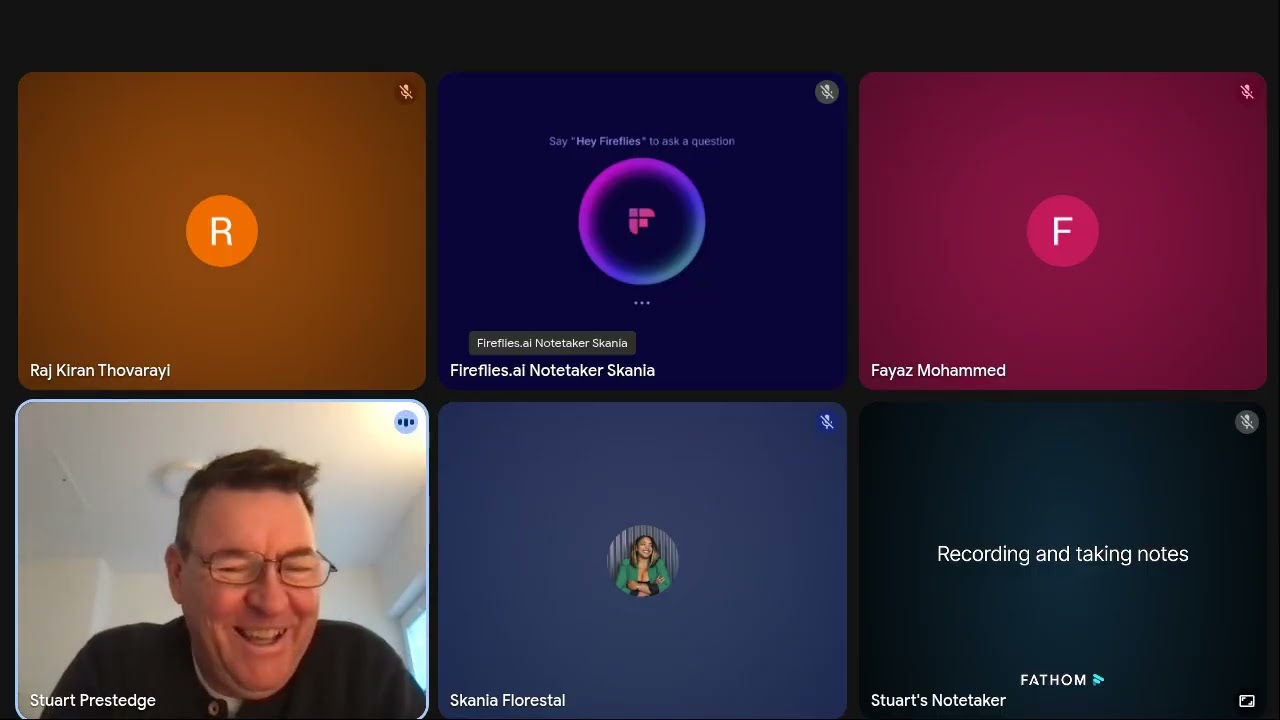Click Skania Florestal's profile photo avatar
Screen dimensions: 1280x720
643,561
